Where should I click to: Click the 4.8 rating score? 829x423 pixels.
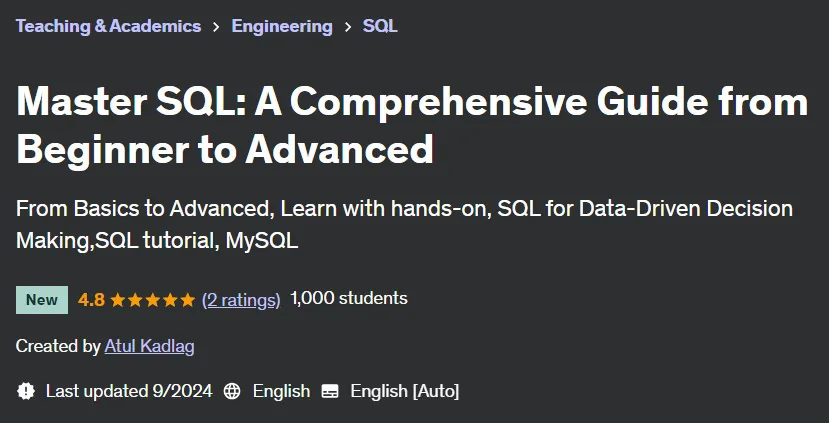tap(91, 300)
